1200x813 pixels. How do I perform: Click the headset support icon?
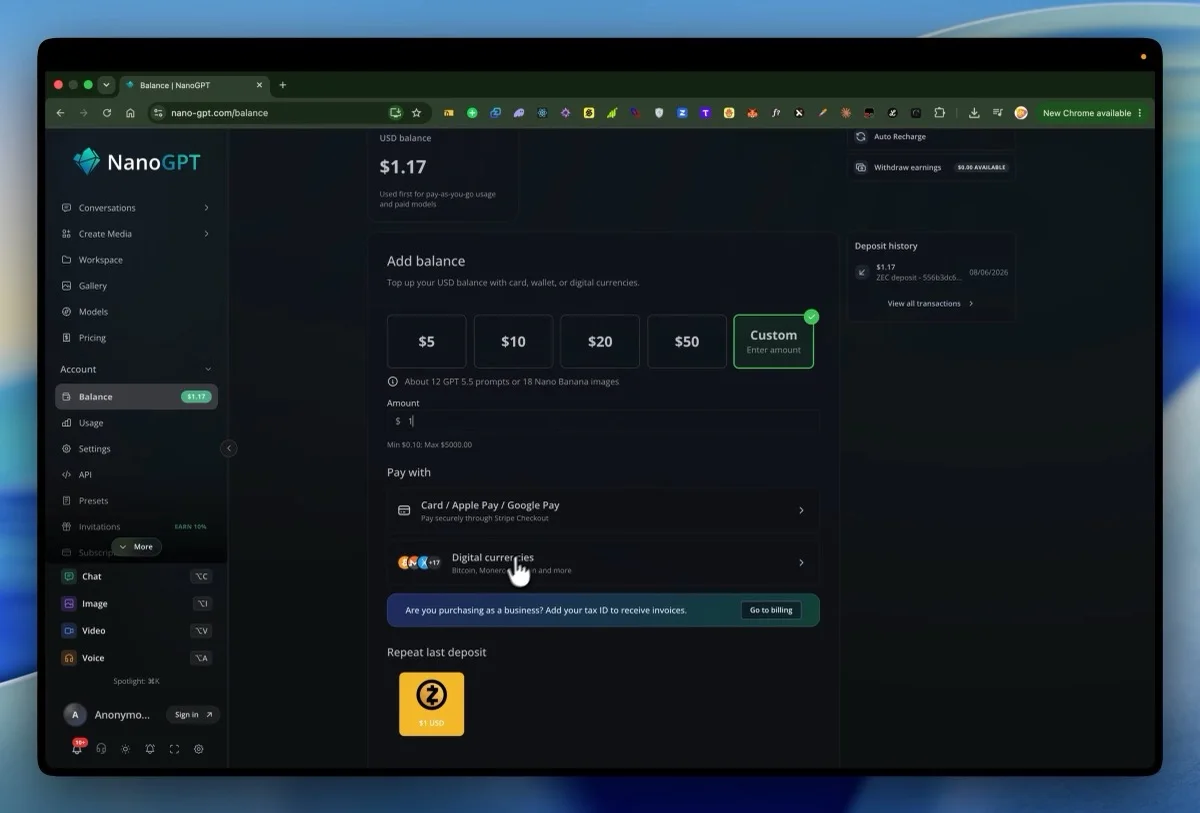coord(101,749)
